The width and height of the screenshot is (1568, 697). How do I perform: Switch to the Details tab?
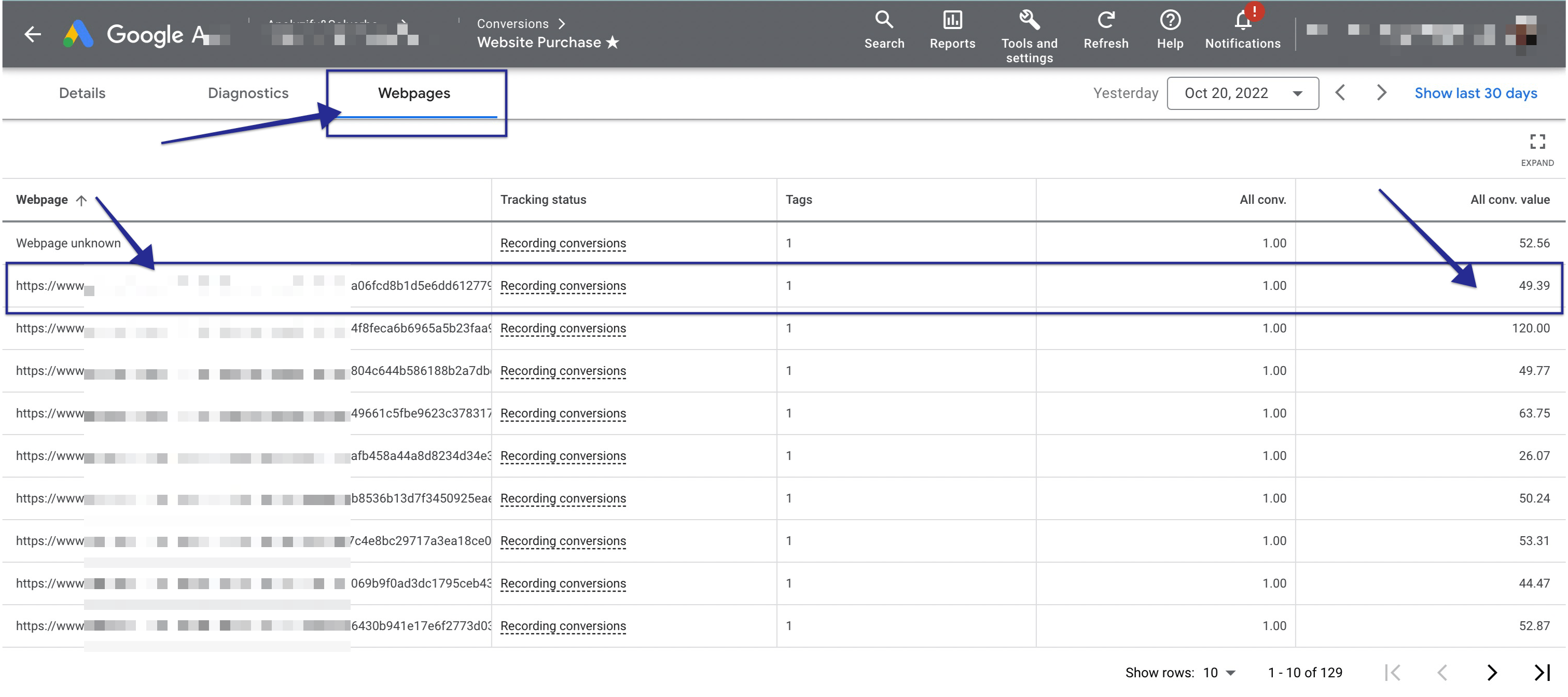[82, 93]
